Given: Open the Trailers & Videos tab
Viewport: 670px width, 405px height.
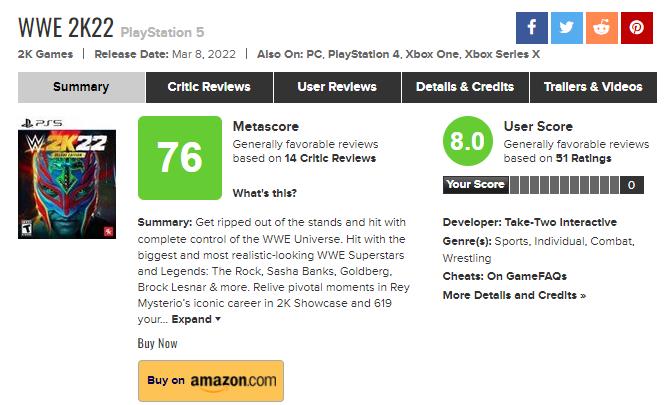Looking at the screenshot, I should tap(593, 87).
